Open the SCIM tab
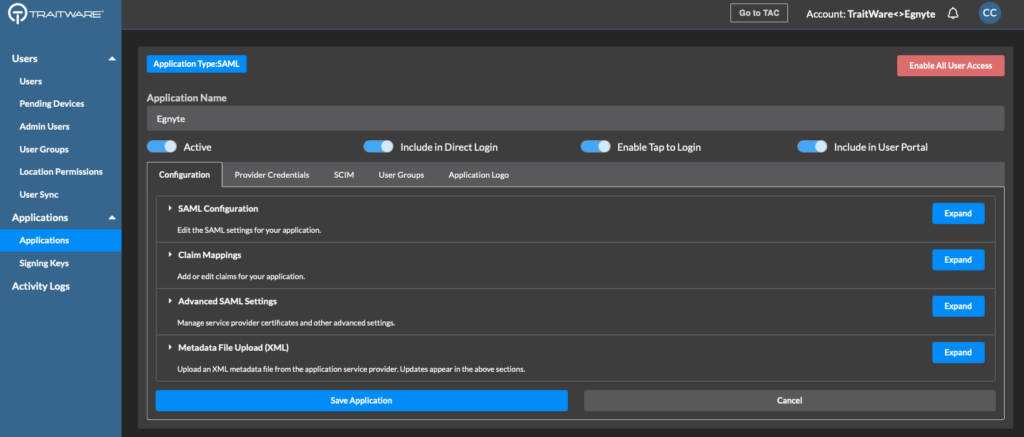The width and height of the screenshot is (1024, 437). tap(344, 175)
